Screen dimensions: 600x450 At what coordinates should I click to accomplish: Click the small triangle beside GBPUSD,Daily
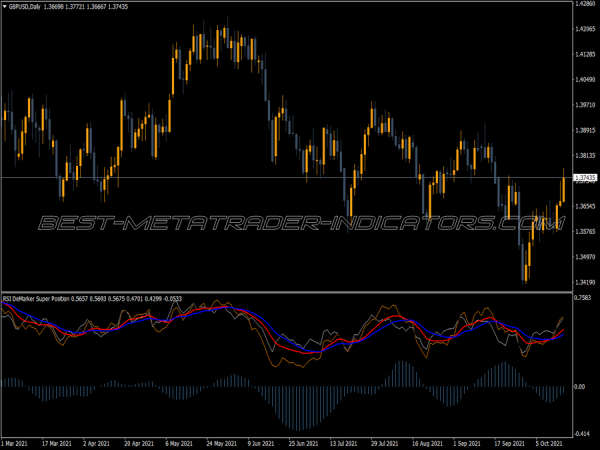(x=5, y=7)
